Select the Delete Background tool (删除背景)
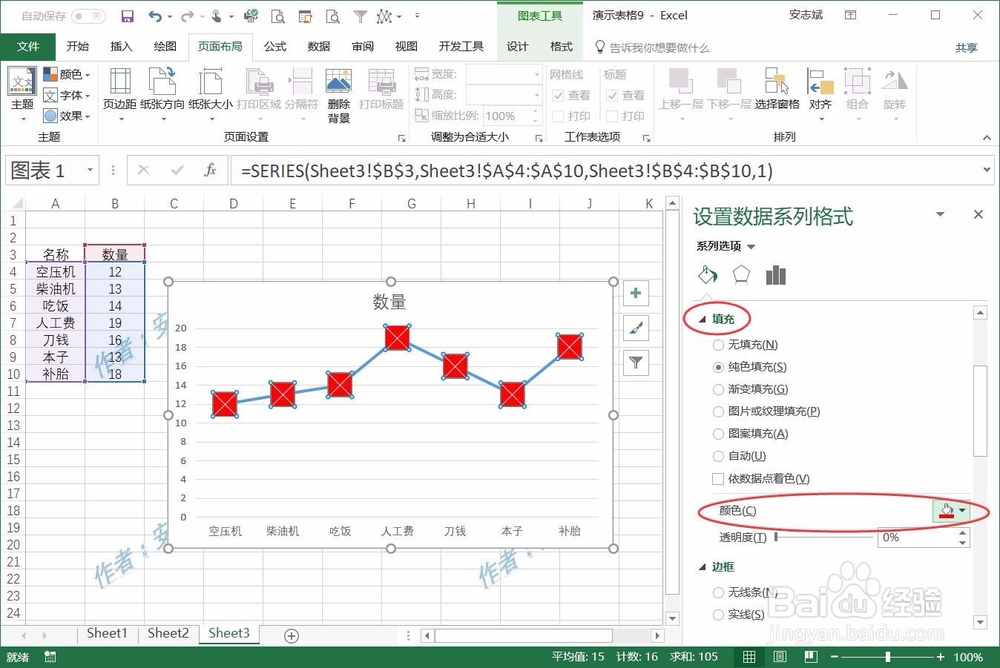 click(338, 90)
